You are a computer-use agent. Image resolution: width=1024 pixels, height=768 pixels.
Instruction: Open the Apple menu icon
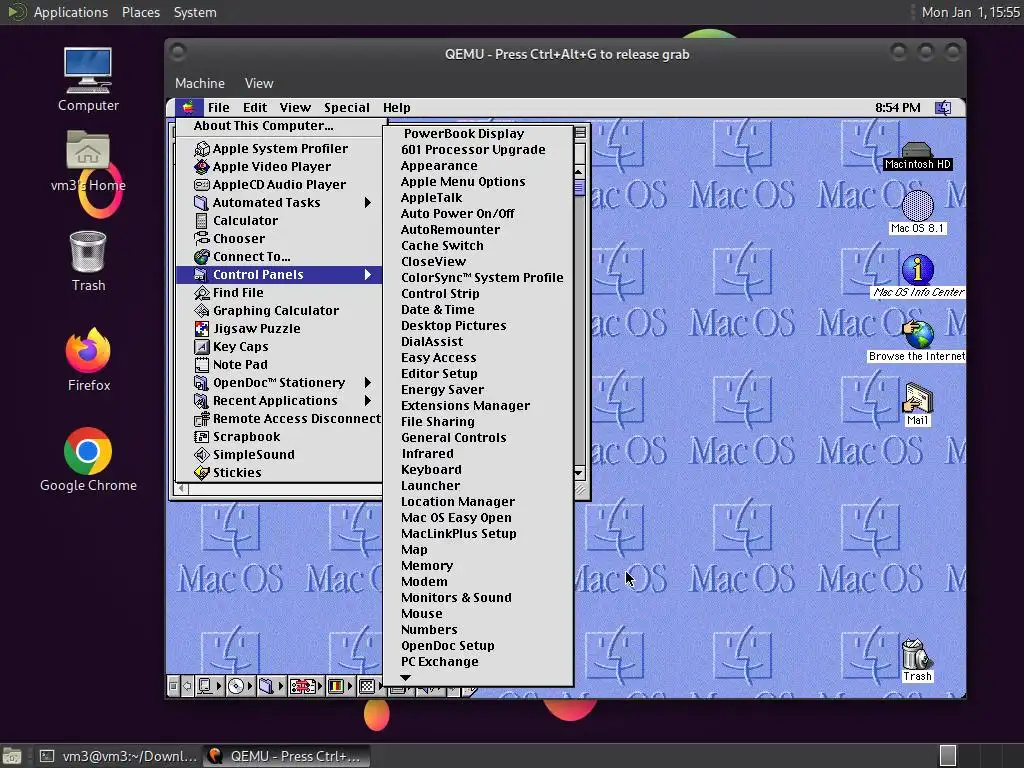tap(188, 107)
